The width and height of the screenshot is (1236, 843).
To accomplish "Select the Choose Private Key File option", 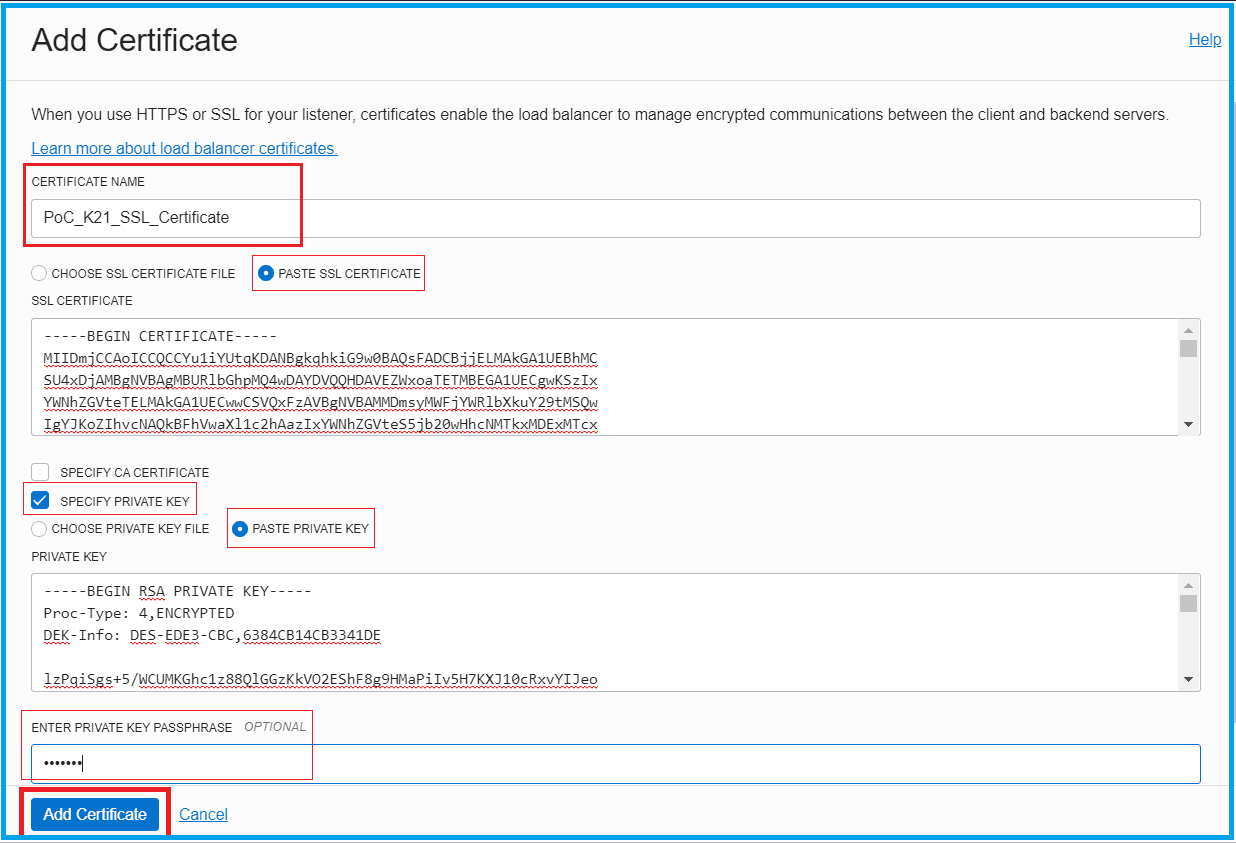I will (x=38, y=528).
